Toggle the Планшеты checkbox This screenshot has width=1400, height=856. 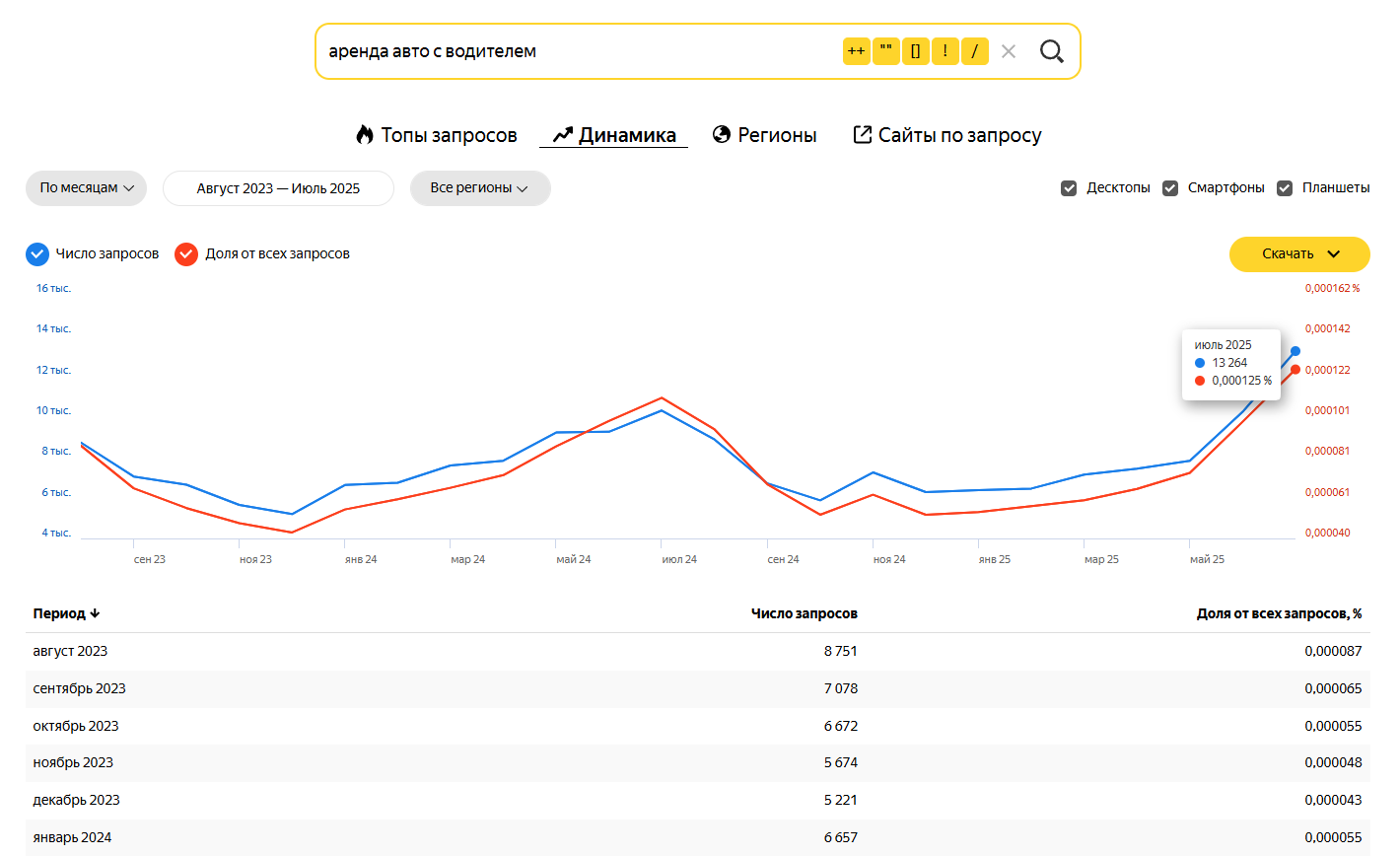(x=1285, y=188)
